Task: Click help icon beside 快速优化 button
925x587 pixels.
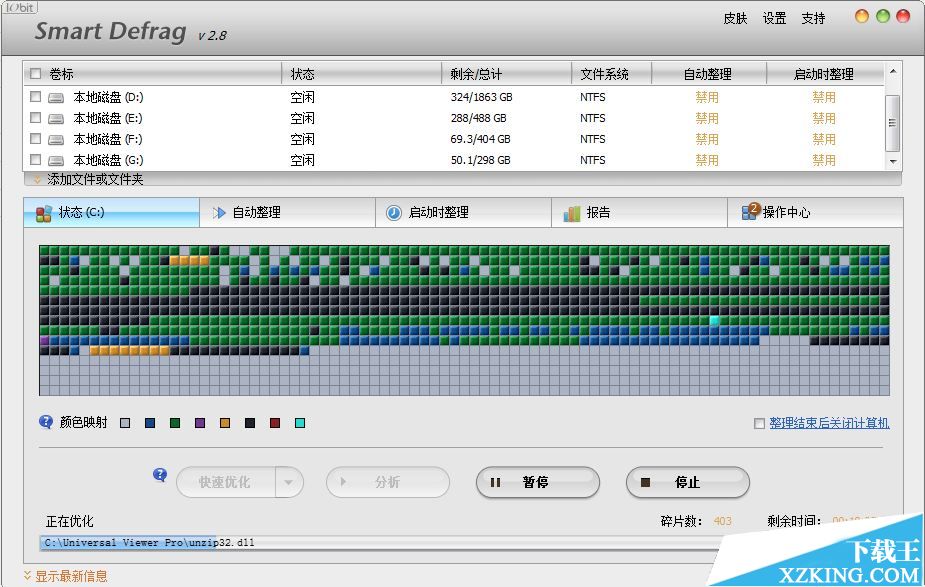Action: click(x=160, y=475)
